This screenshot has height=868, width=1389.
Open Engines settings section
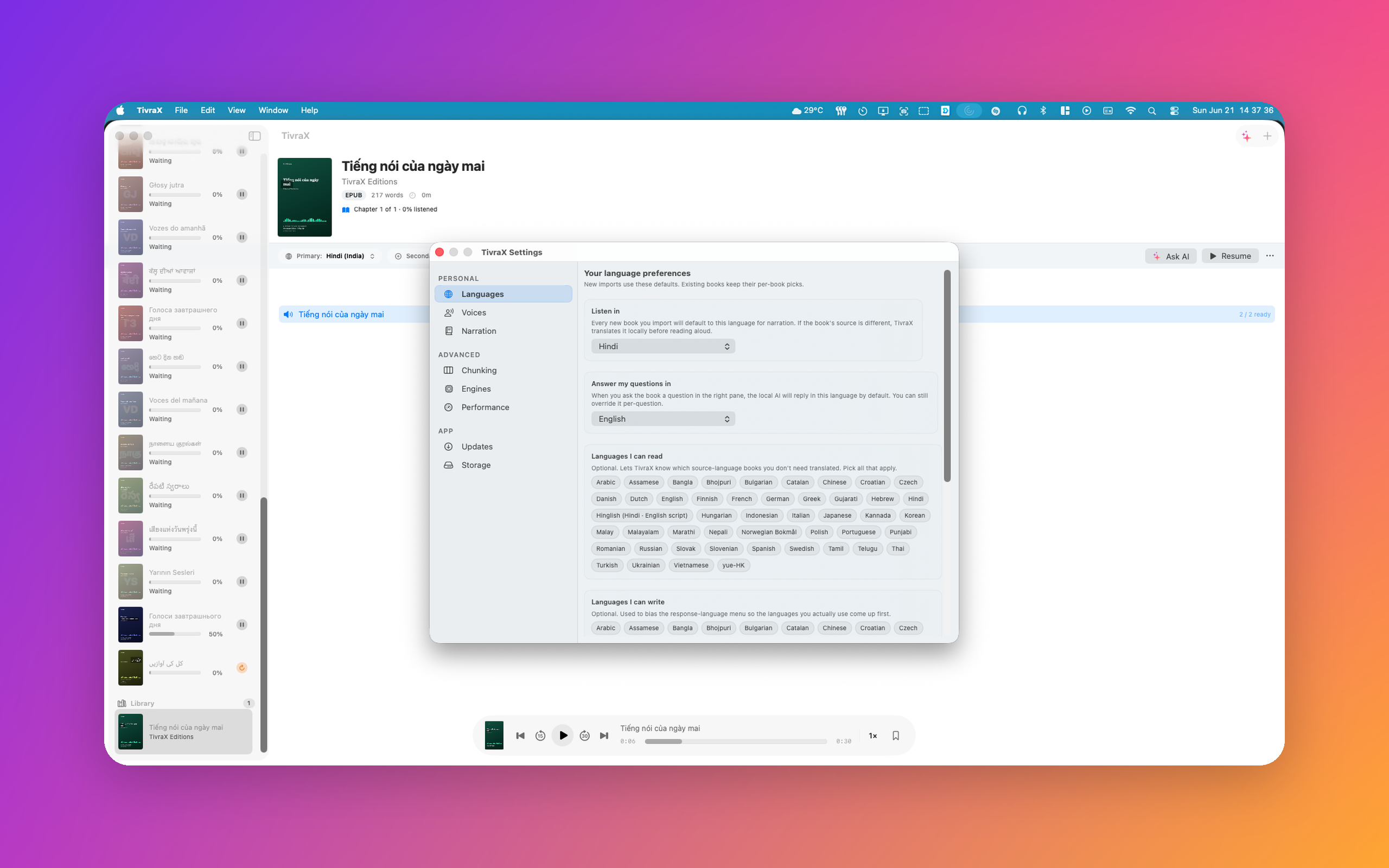pos(504,389)
